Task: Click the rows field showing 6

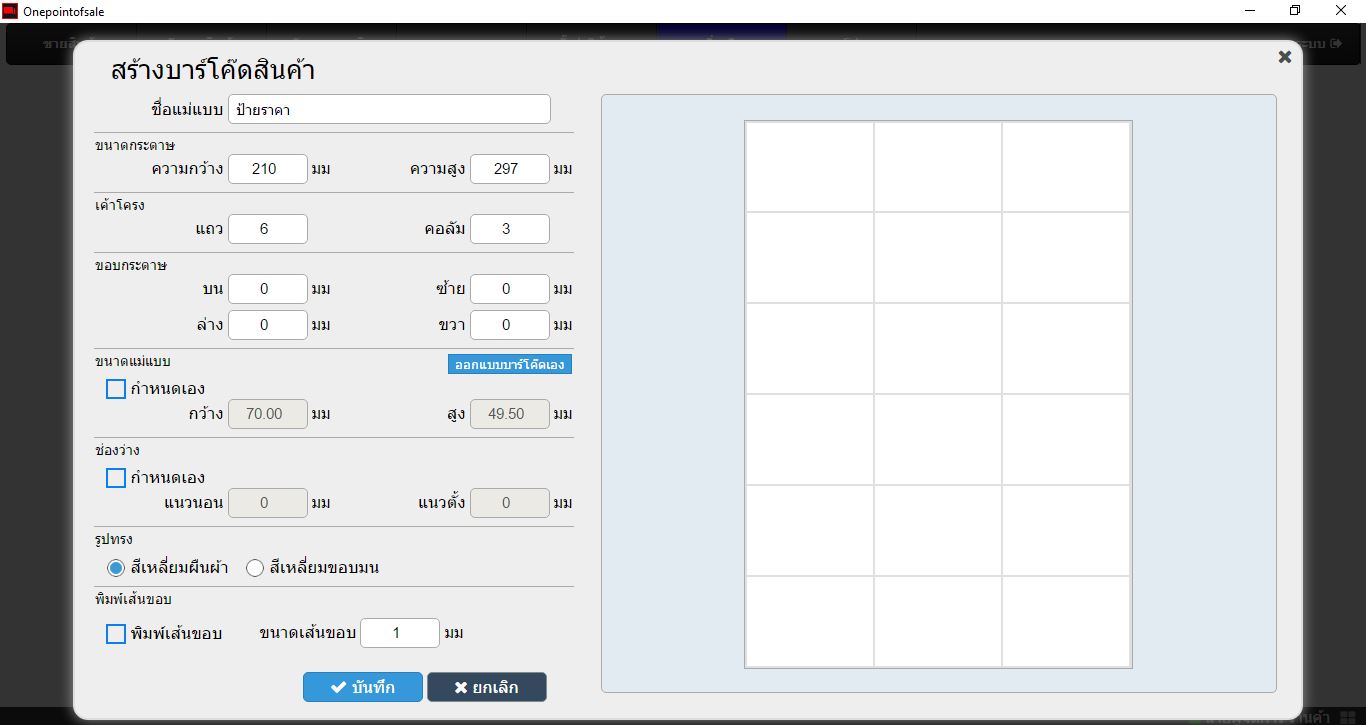Action: (x=267, y=229)
